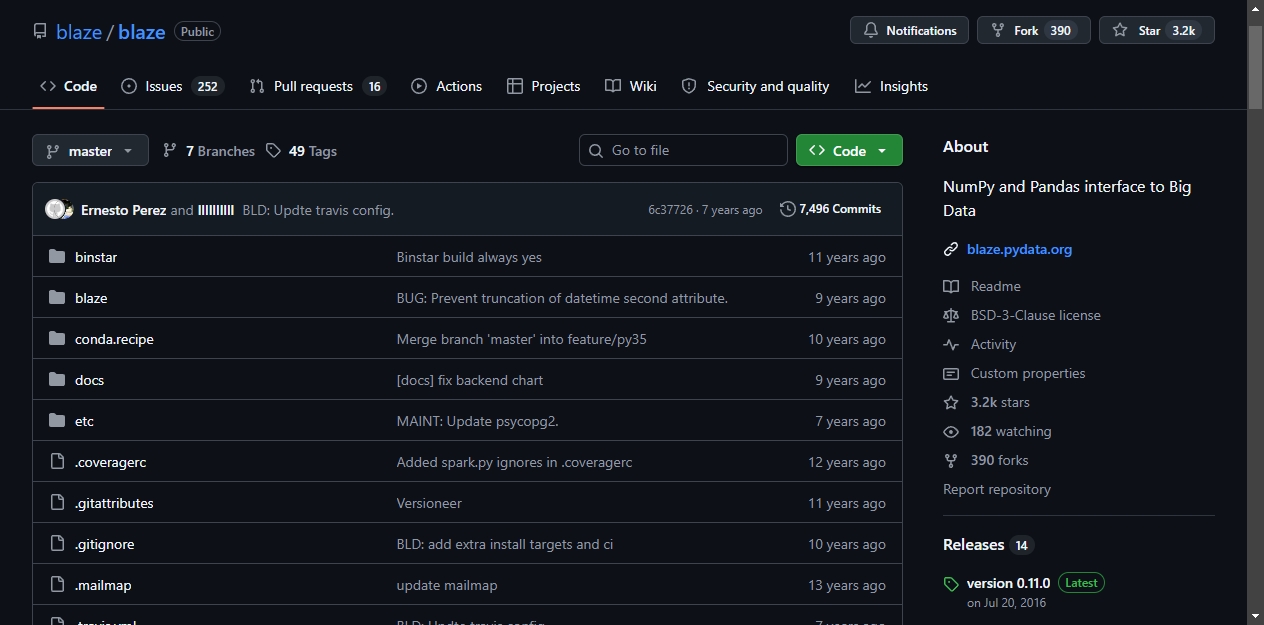This screenshot has height=625, width=1264.
Task: Open the Releases 14 heading link
Action: (x=988, y=545)
